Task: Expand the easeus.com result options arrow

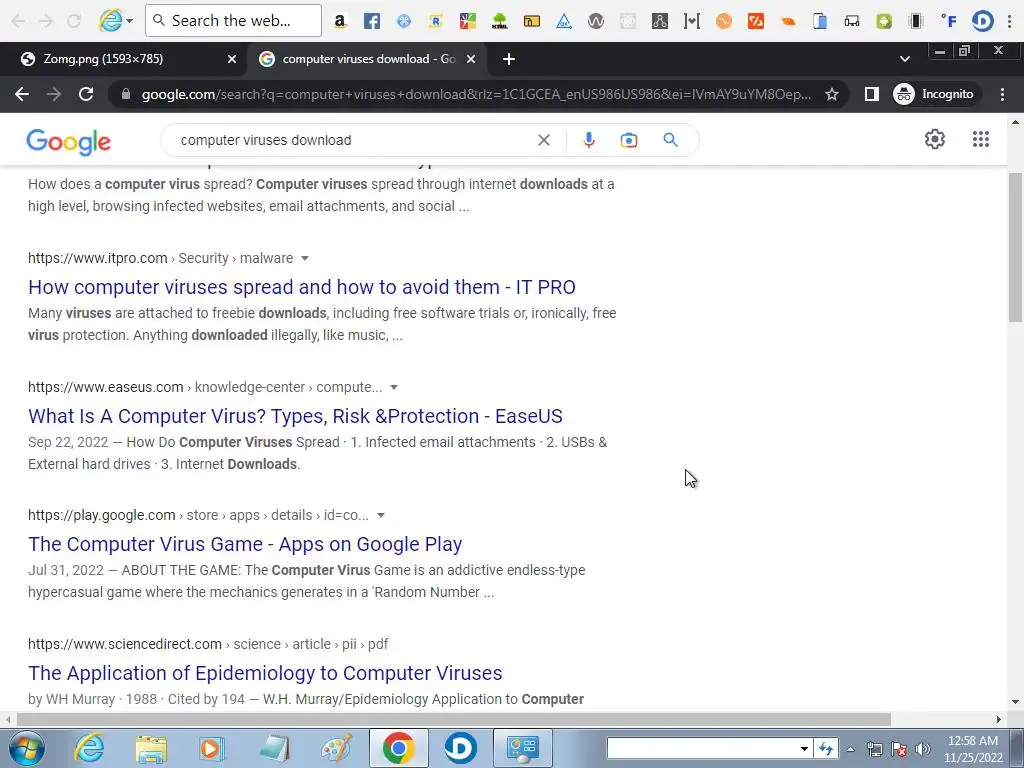Action: (394, 387)
